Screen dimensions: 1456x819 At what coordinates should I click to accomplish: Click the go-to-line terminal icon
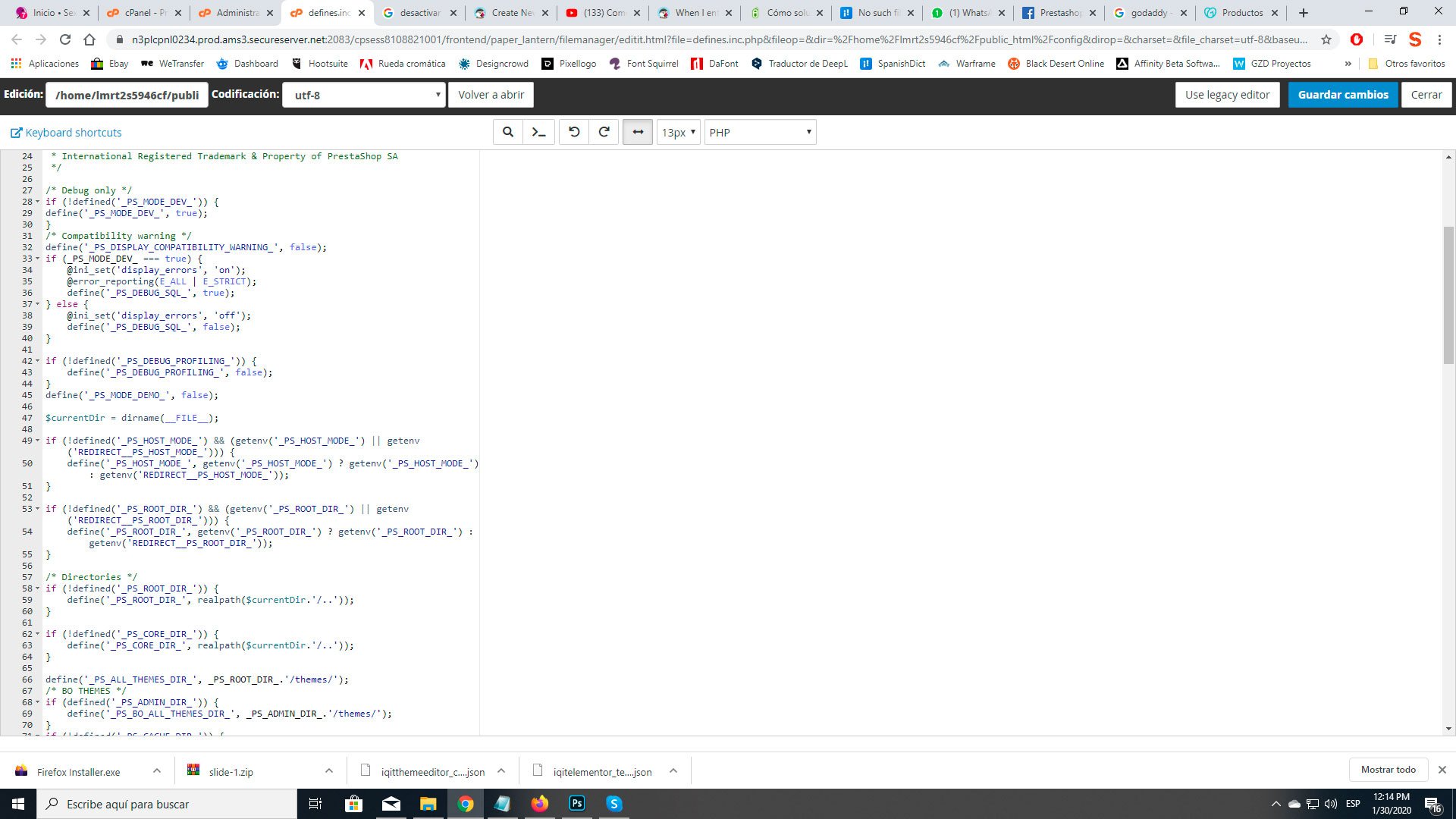tap(538, 132)
